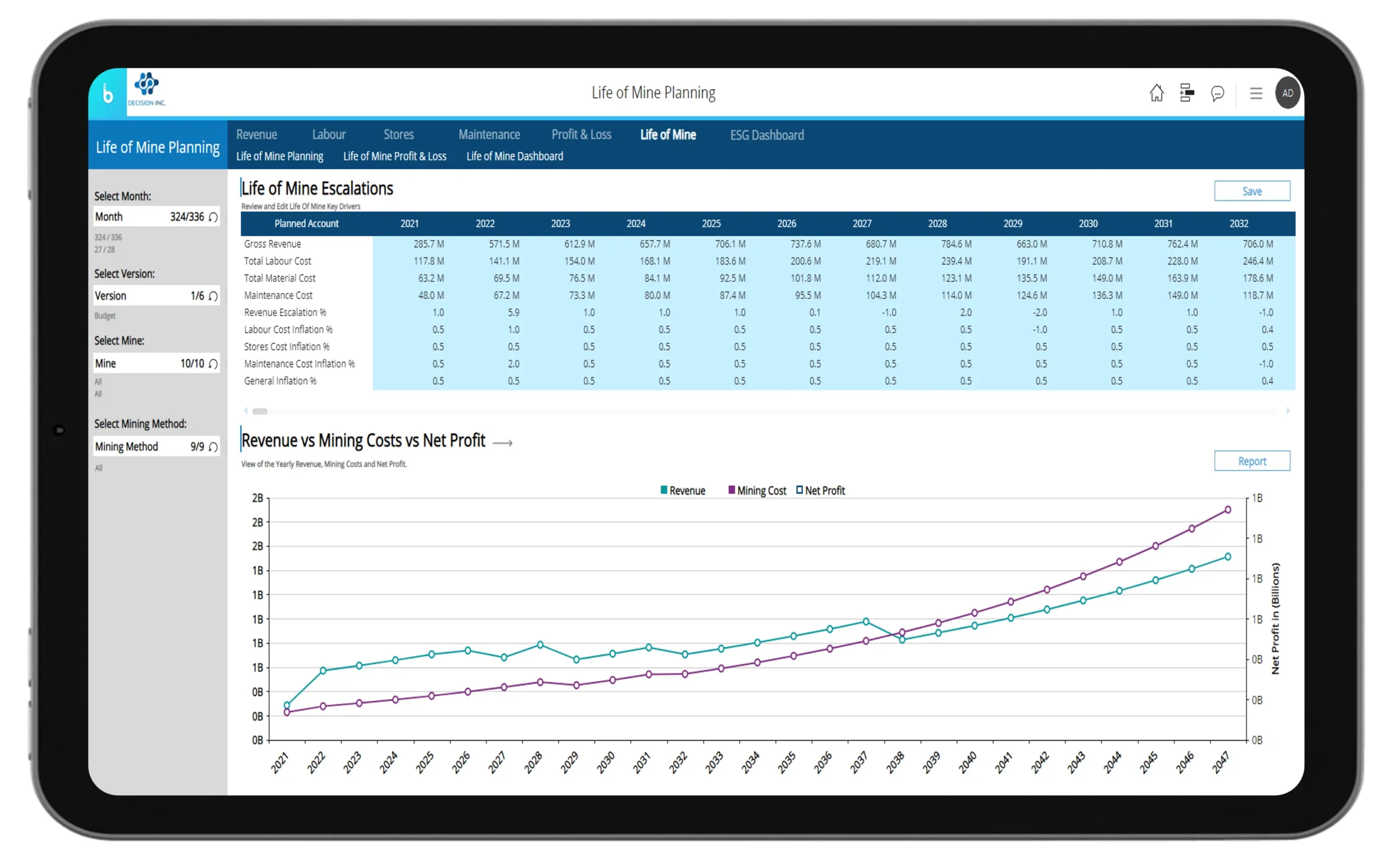Image resolution: width=1399 pixels, height=868 pixels.
Task: Open the hamburger menu icon
Action: [1255, 93]
